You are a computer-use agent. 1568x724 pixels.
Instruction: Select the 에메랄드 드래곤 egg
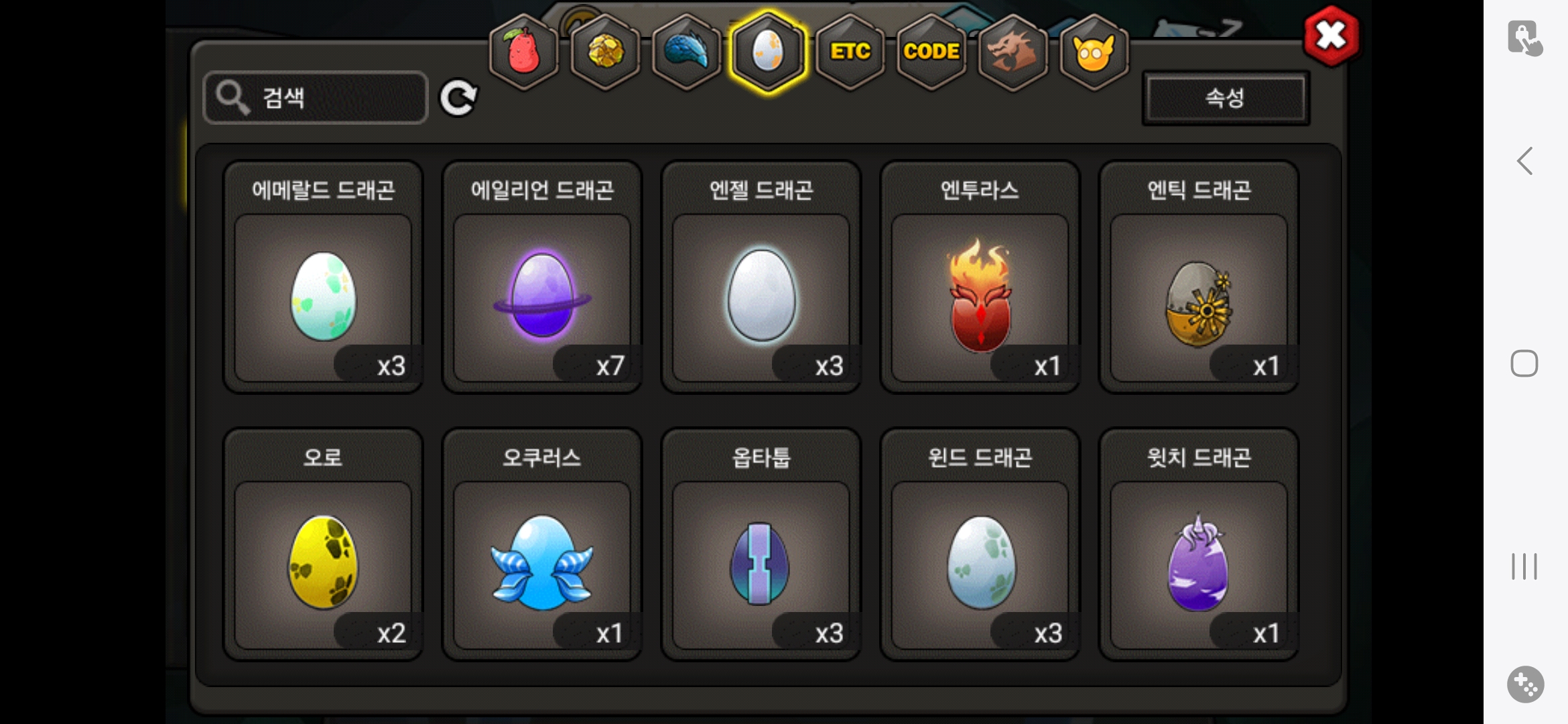click(323, 277)
